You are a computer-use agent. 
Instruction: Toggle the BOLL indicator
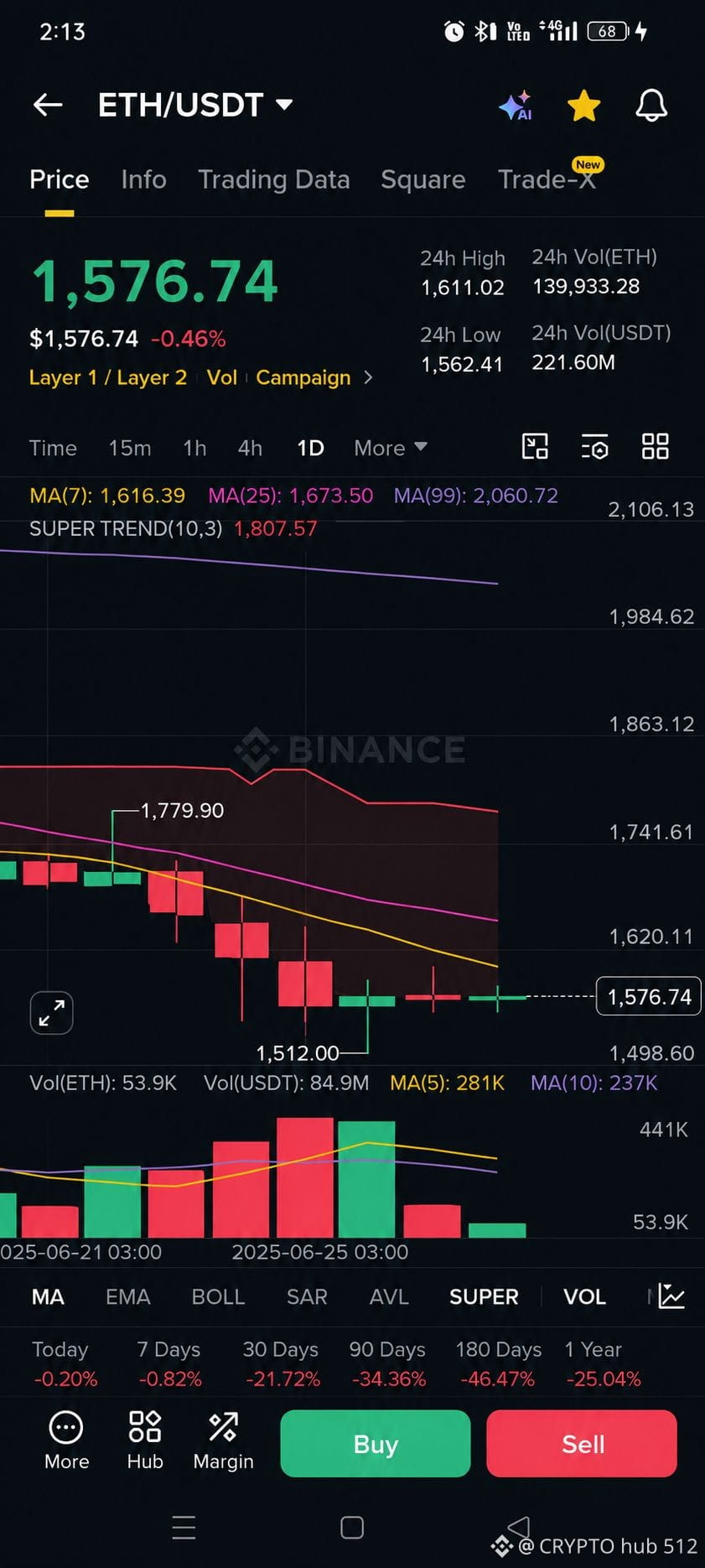coord(218,1296)
